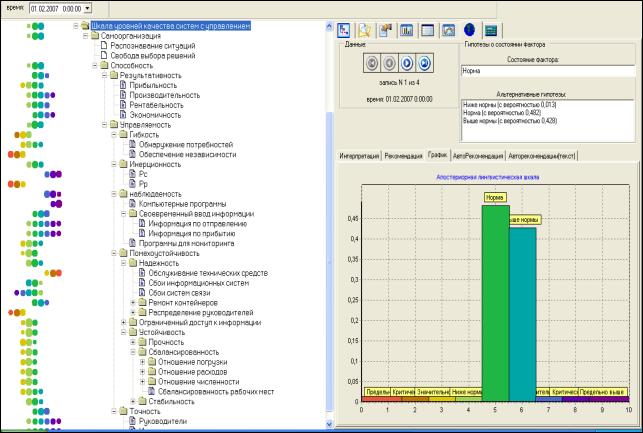
Task: Click the teal Выше нормы chart bar
Action: coord(522,314)
